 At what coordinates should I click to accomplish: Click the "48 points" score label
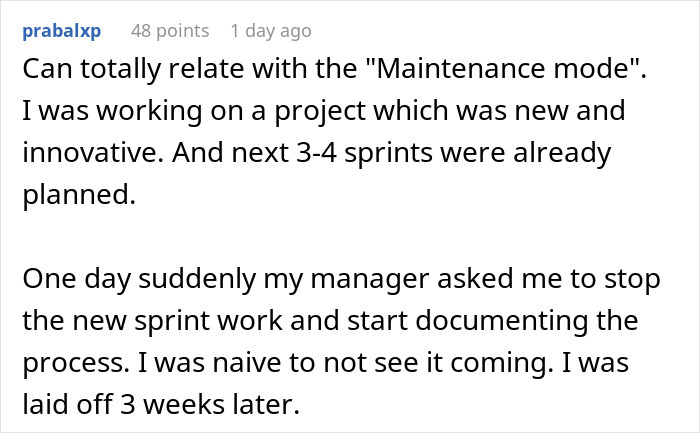pyautogui.click(x=170, y=31)
